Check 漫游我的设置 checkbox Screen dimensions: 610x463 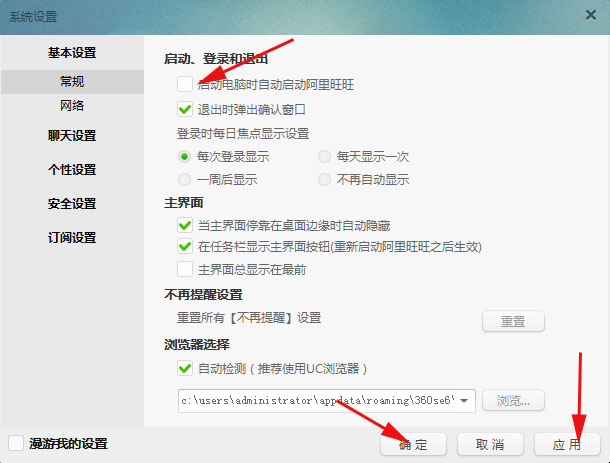click(16, 443)
